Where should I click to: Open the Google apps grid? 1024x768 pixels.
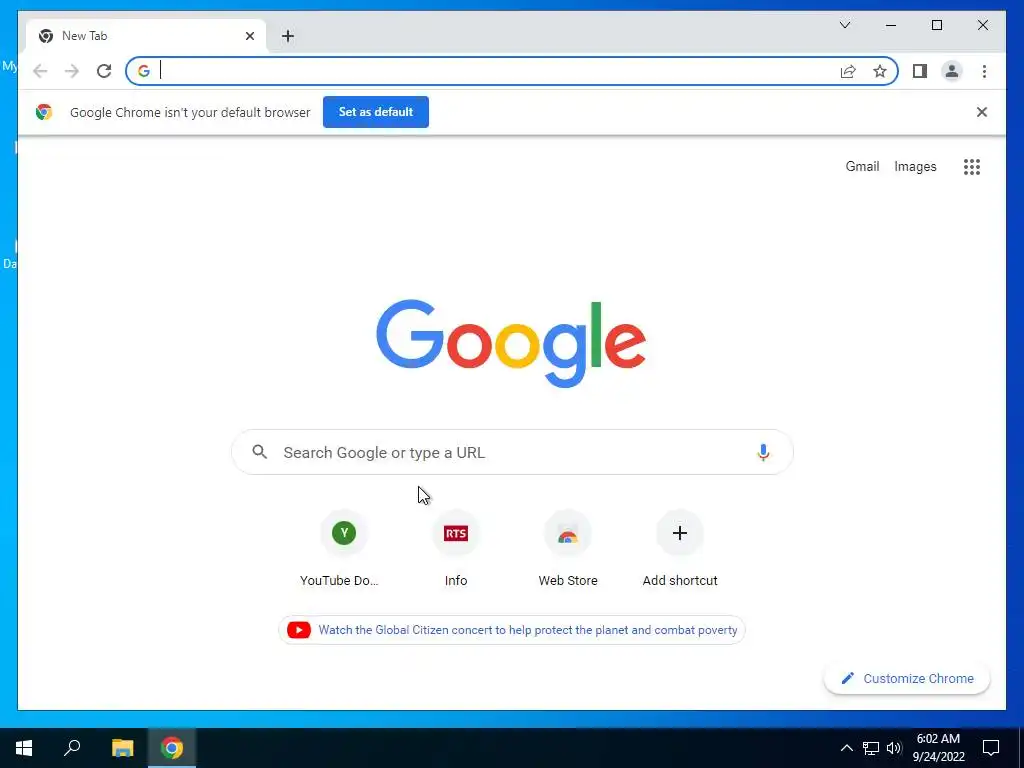pos(972,167)
